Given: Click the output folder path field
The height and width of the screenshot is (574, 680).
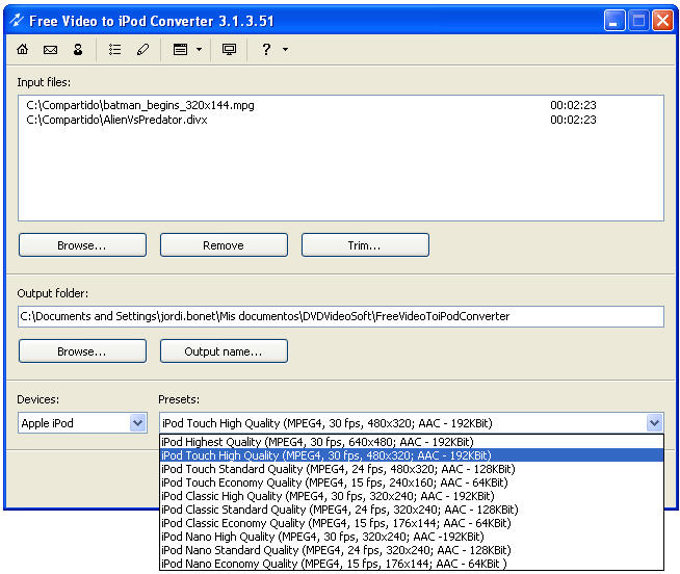Looking at the screenshot, I should (341, 316).
